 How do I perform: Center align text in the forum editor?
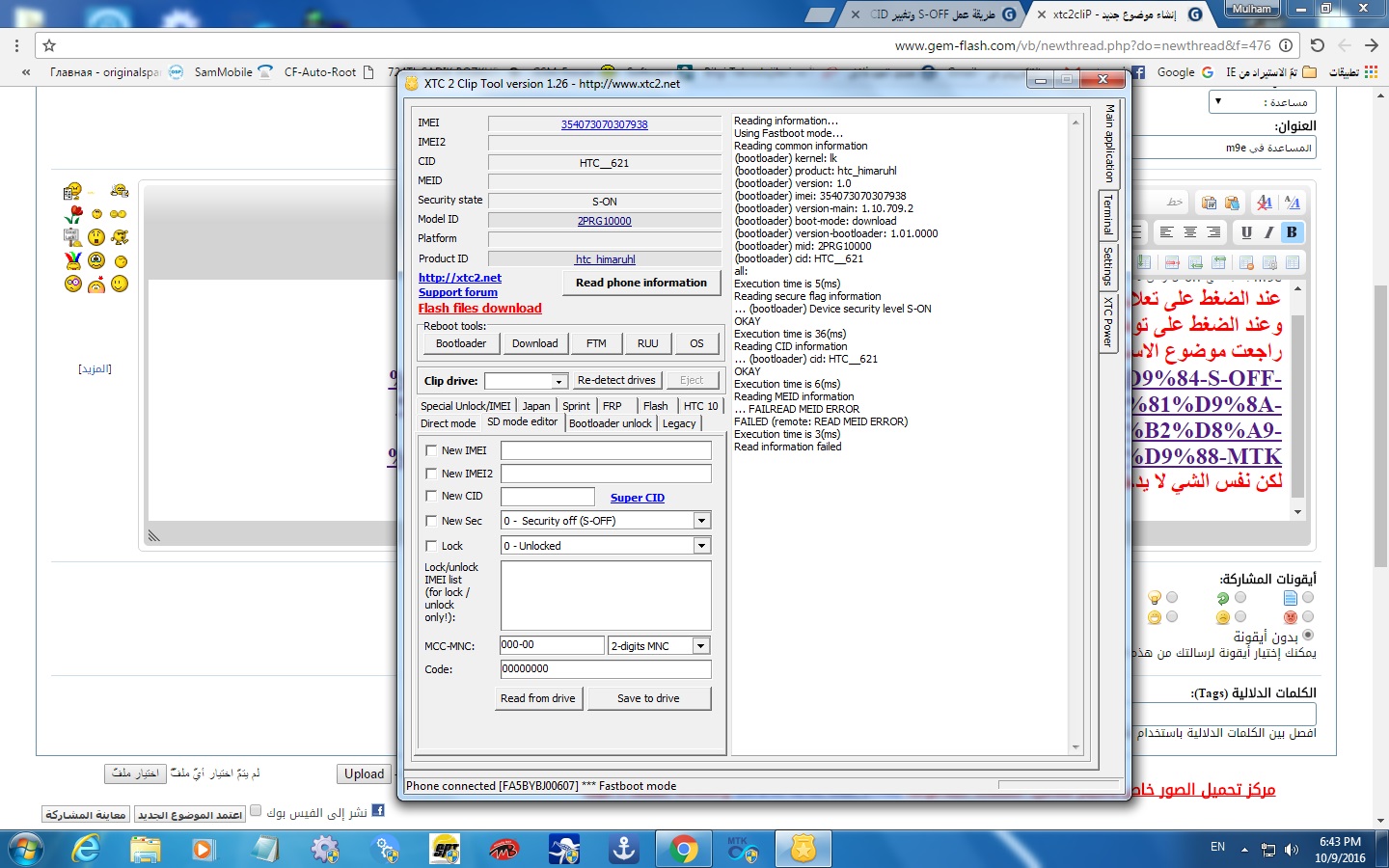point(1190,232)
